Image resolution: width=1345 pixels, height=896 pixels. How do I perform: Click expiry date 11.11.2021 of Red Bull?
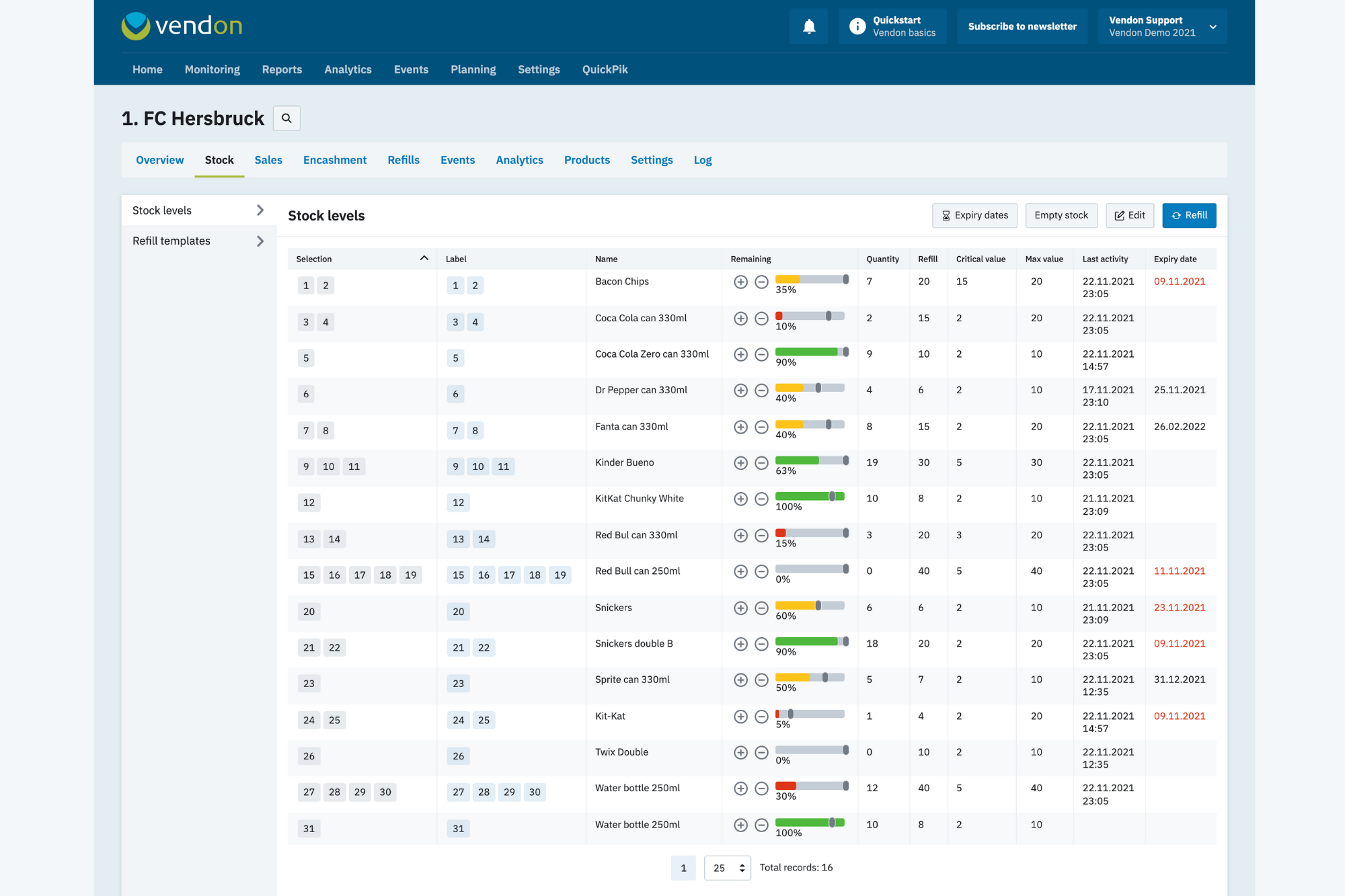[1180, 571]
